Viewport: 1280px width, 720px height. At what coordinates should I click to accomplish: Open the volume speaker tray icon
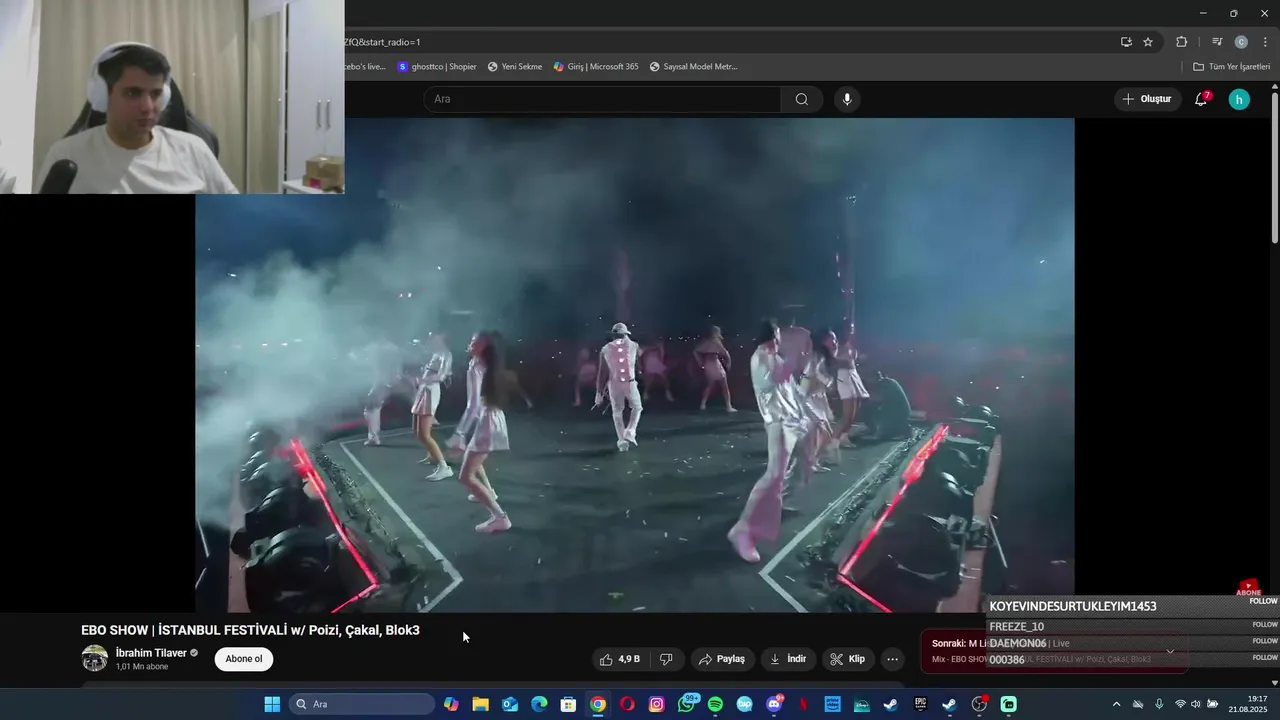(x=1195, y=704)
